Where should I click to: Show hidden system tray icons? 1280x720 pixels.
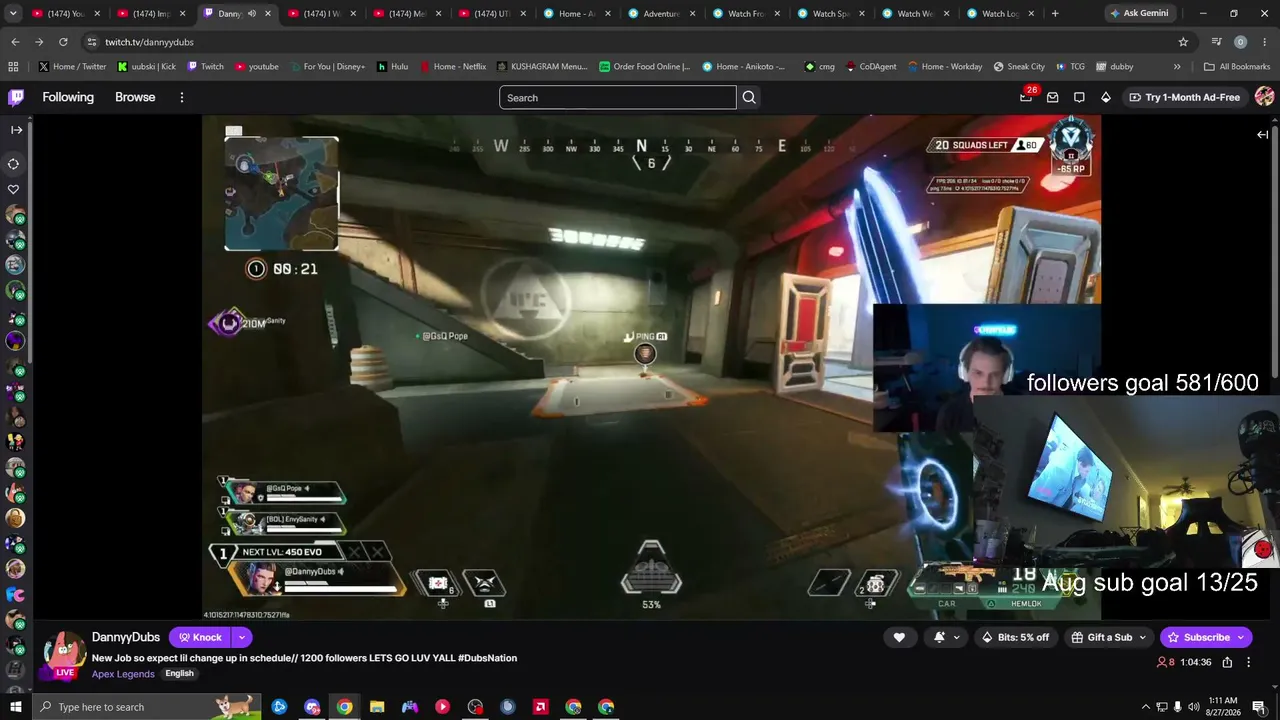coord(1145,707)
